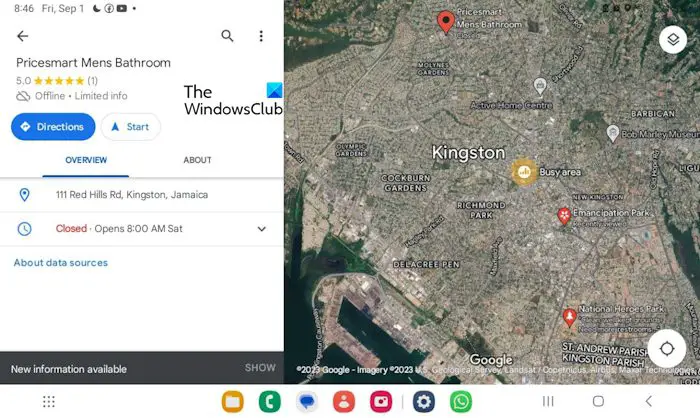
Task: Center map on my location
Action: click(667, 348)
